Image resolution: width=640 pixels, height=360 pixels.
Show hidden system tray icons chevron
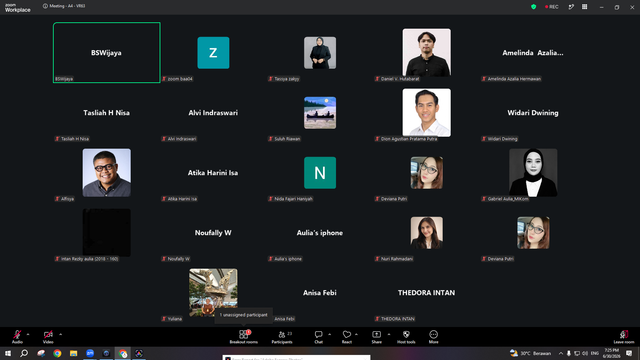561,353
